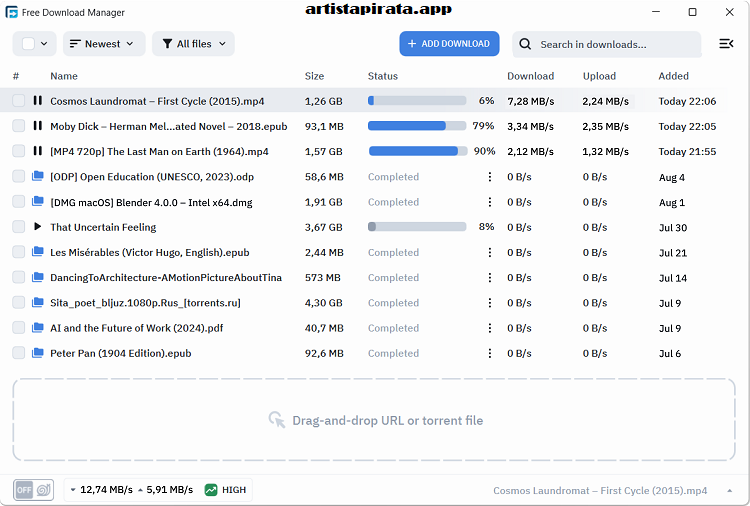Check the Sita_poet_bljuz row checkbox
This screenshot has width=750, height=506.
19,302
